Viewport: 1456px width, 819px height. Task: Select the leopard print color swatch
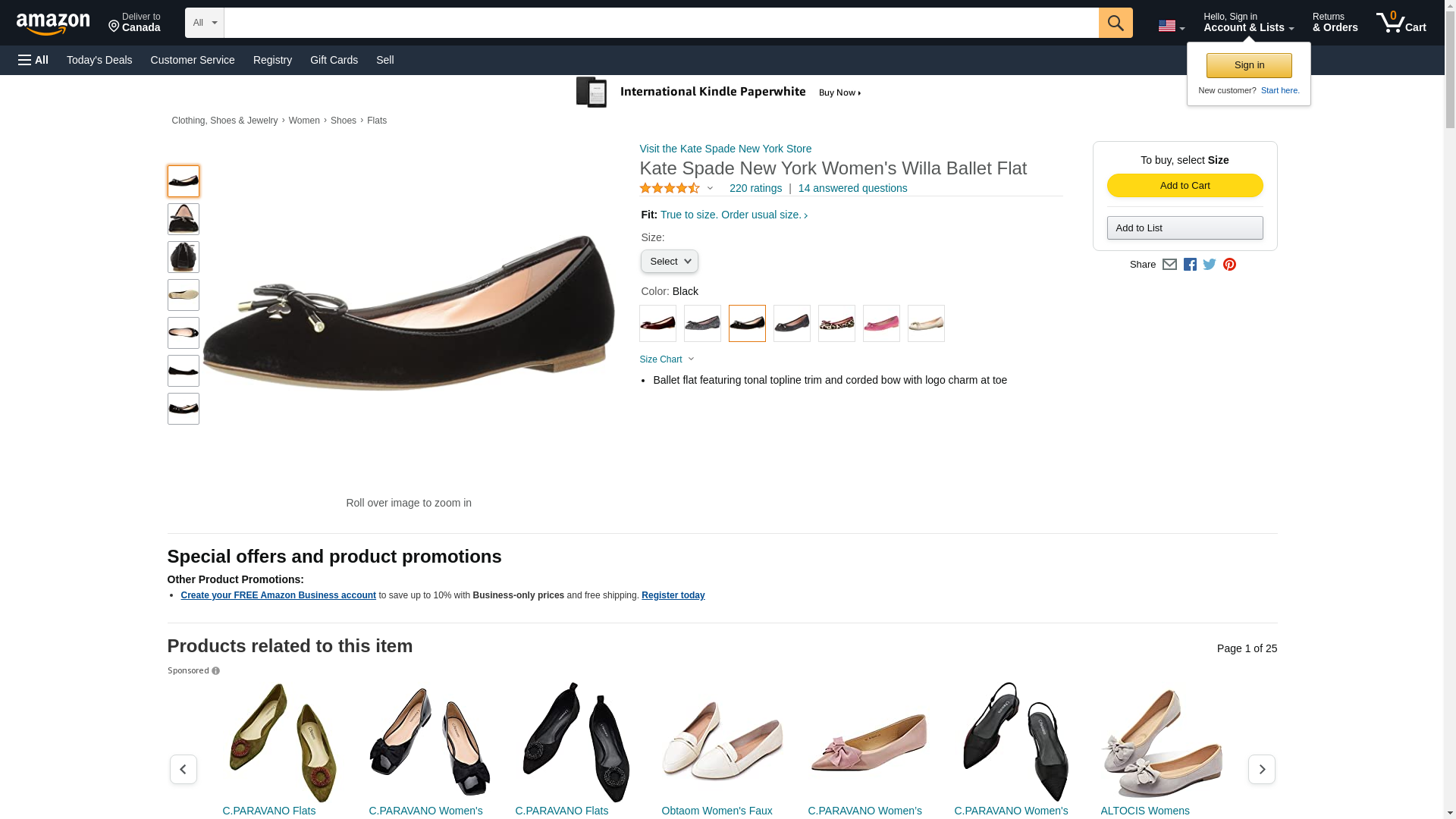pos(836,324)
